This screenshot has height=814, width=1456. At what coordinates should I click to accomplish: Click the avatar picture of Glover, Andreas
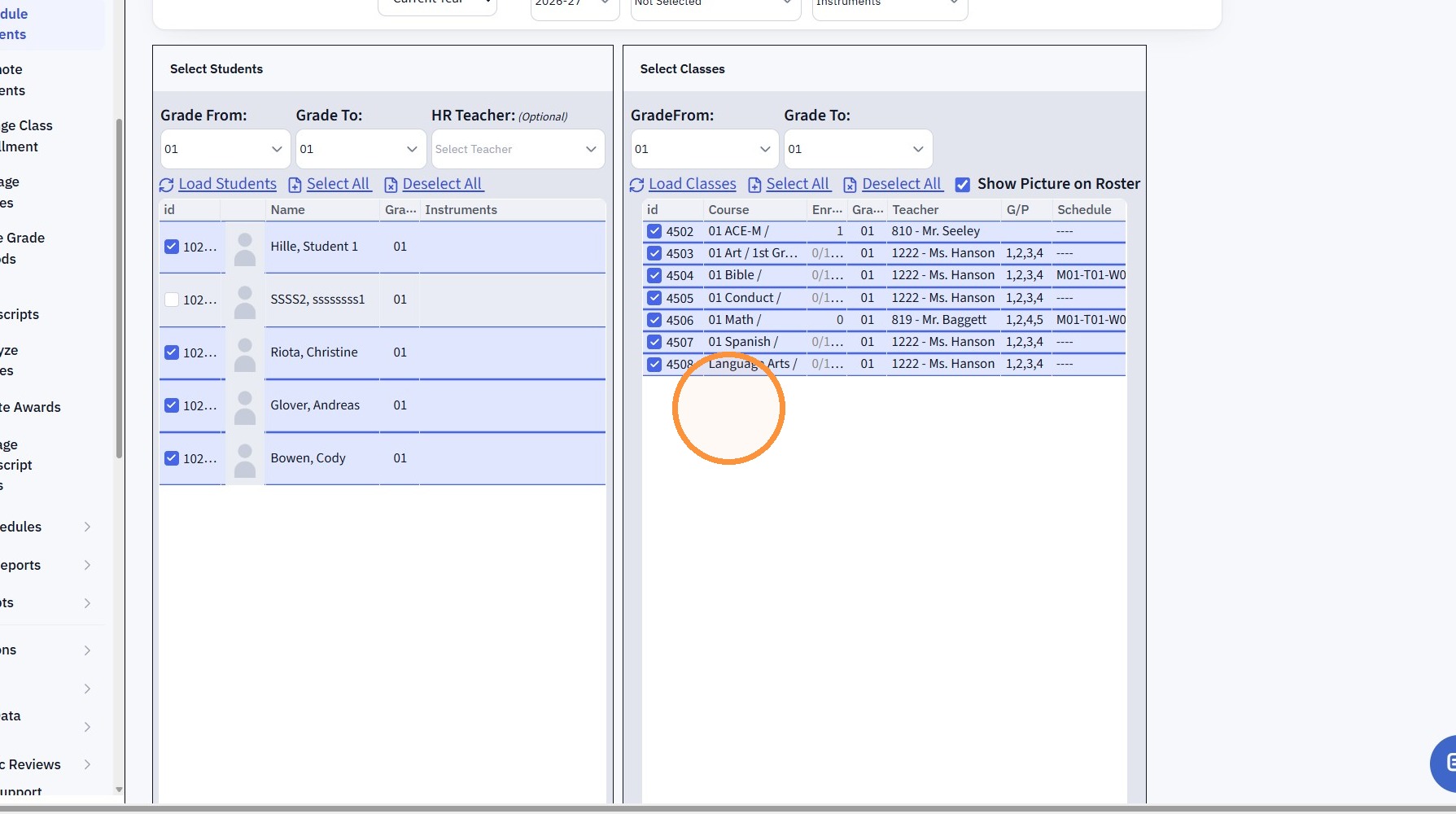245,406
